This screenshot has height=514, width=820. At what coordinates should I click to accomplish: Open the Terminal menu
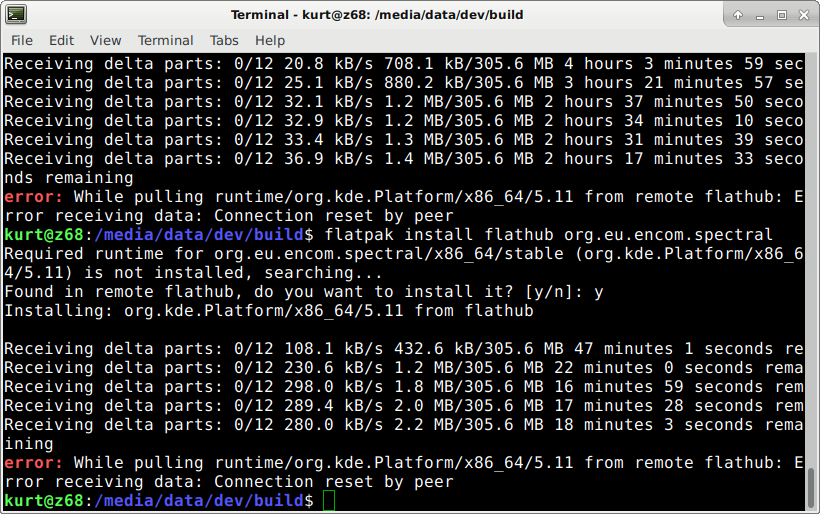coord(165,40)
